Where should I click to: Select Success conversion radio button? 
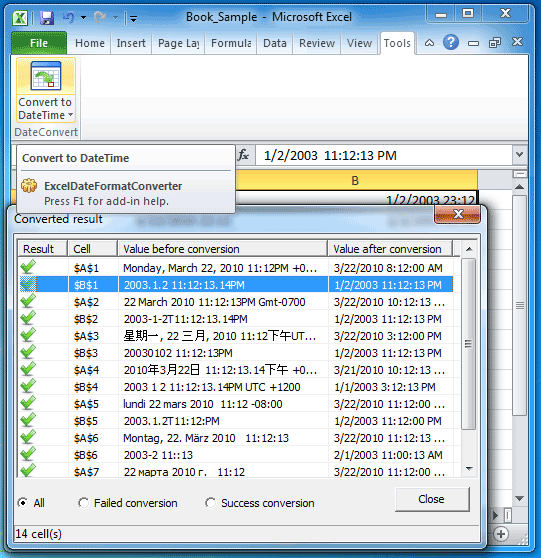(x=210, y=503)
